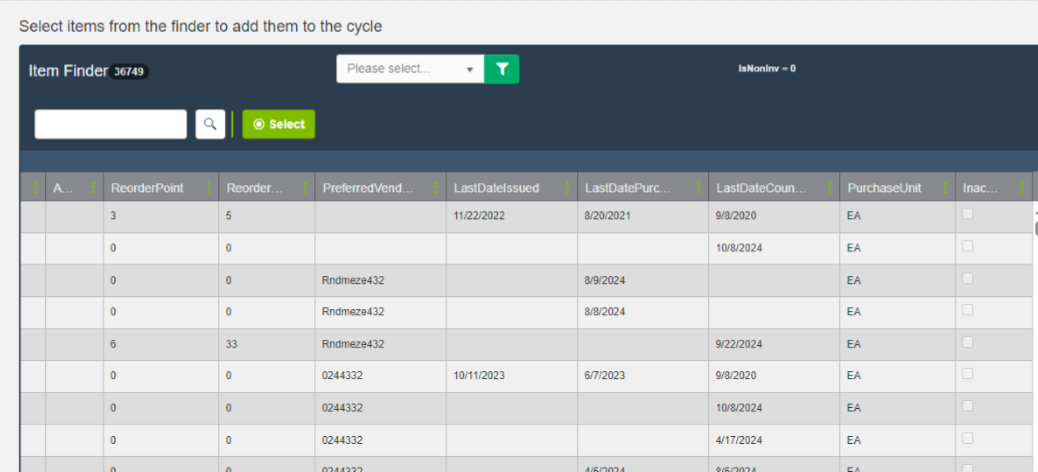Viewport: 1038px width, 472px height.
Task: Select the Rndmeze432 vendor cell dated 8/9/2024
Action: 353,281
